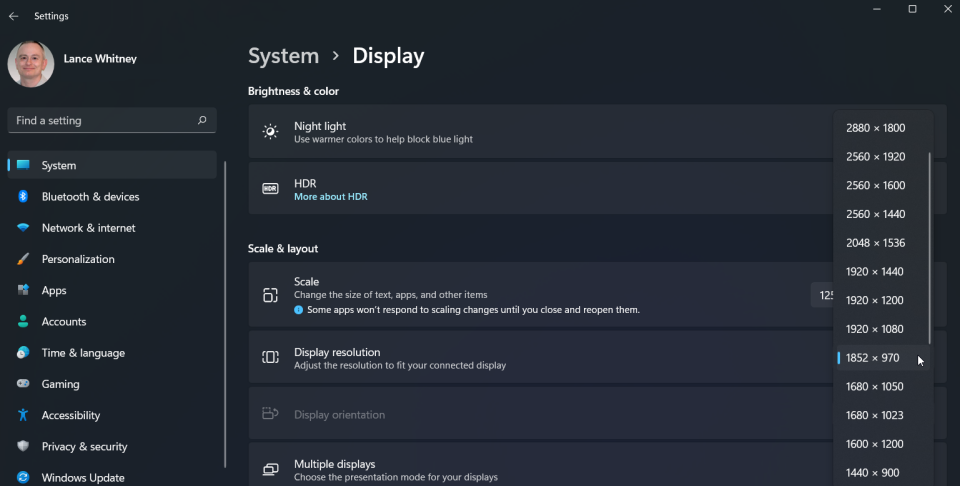The image size is (960, 486).
Task: Click the Multiple displays icon
Action: pyautogui.click(x=270, y=469)
